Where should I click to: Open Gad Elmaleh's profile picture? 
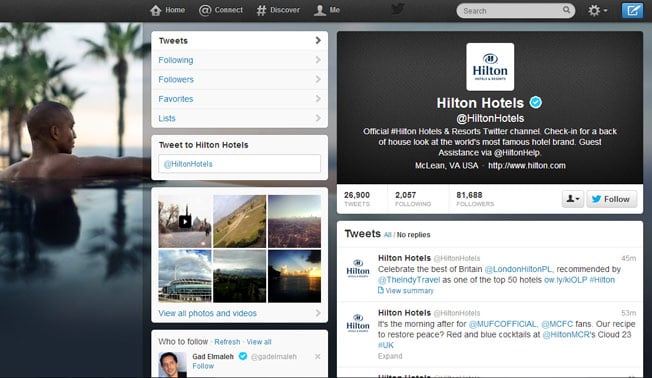(x=173, y=365)
